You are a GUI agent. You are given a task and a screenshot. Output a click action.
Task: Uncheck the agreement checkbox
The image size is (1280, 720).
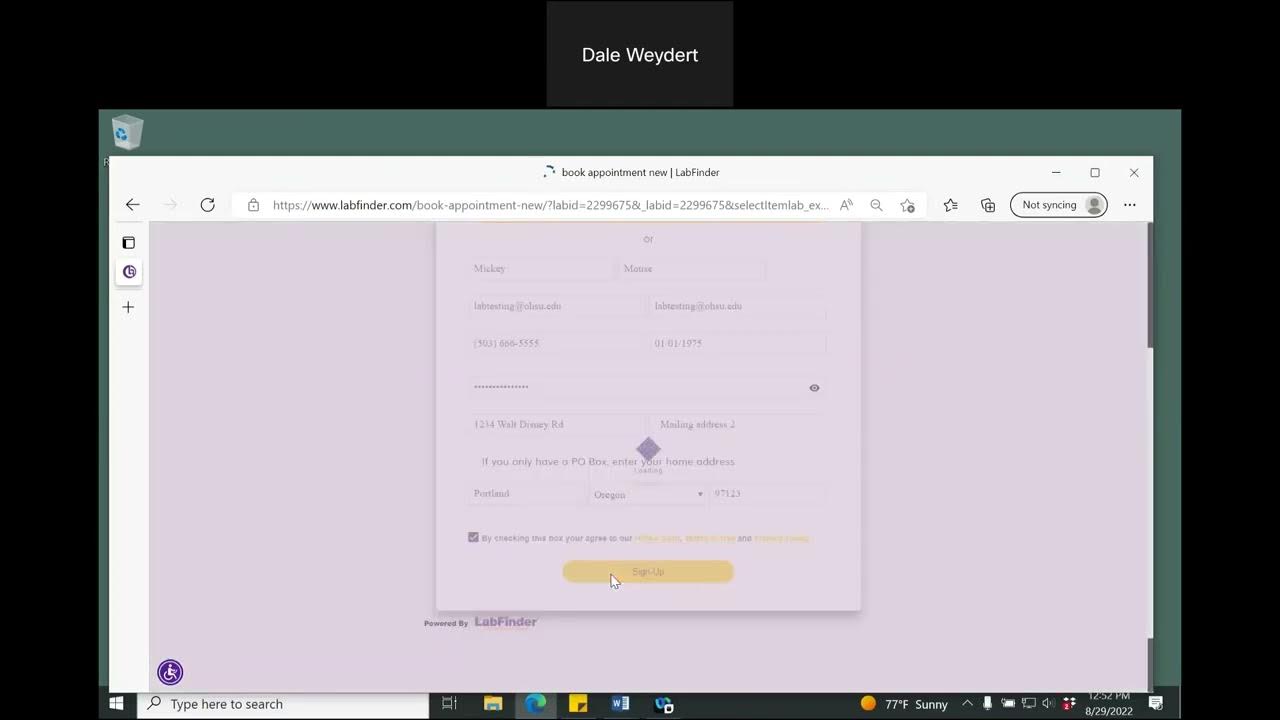coord(473,537)
